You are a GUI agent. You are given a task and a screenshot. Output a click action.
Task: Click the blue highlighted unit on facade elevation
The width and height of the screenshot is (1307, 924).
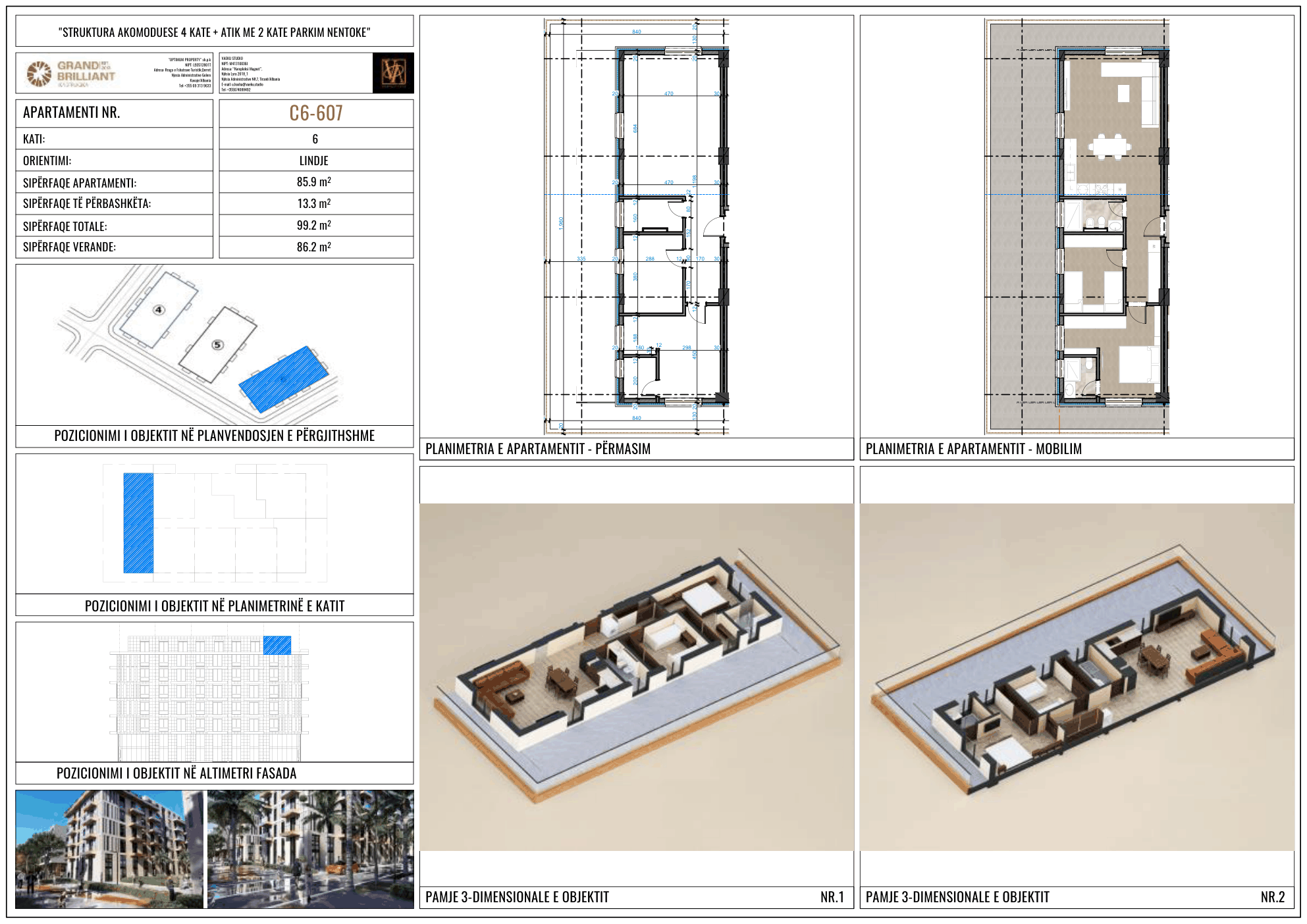(277, 645)
